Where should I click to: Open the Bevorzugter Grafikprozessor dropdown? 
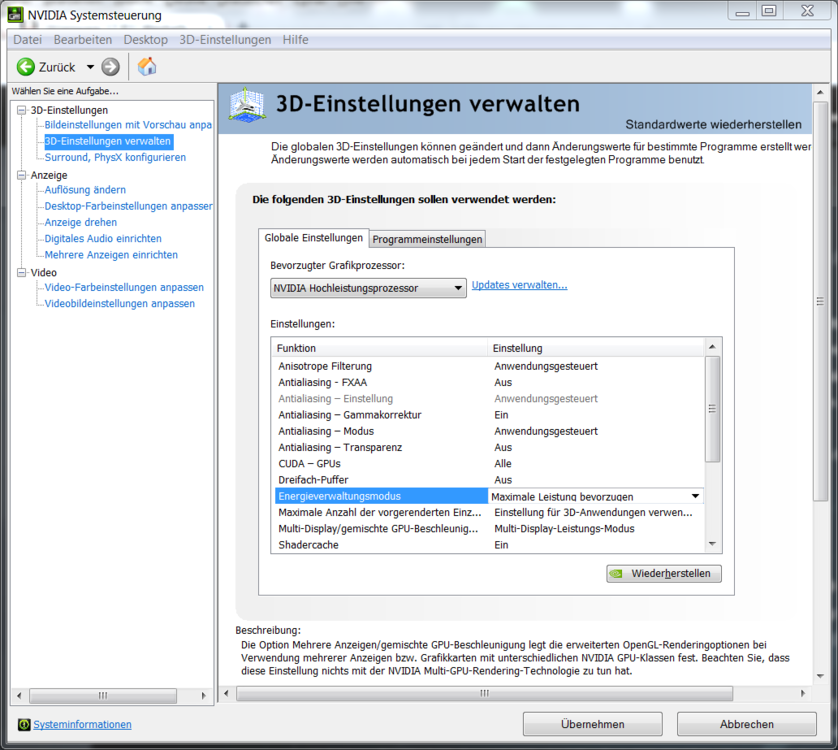[368, 289]
